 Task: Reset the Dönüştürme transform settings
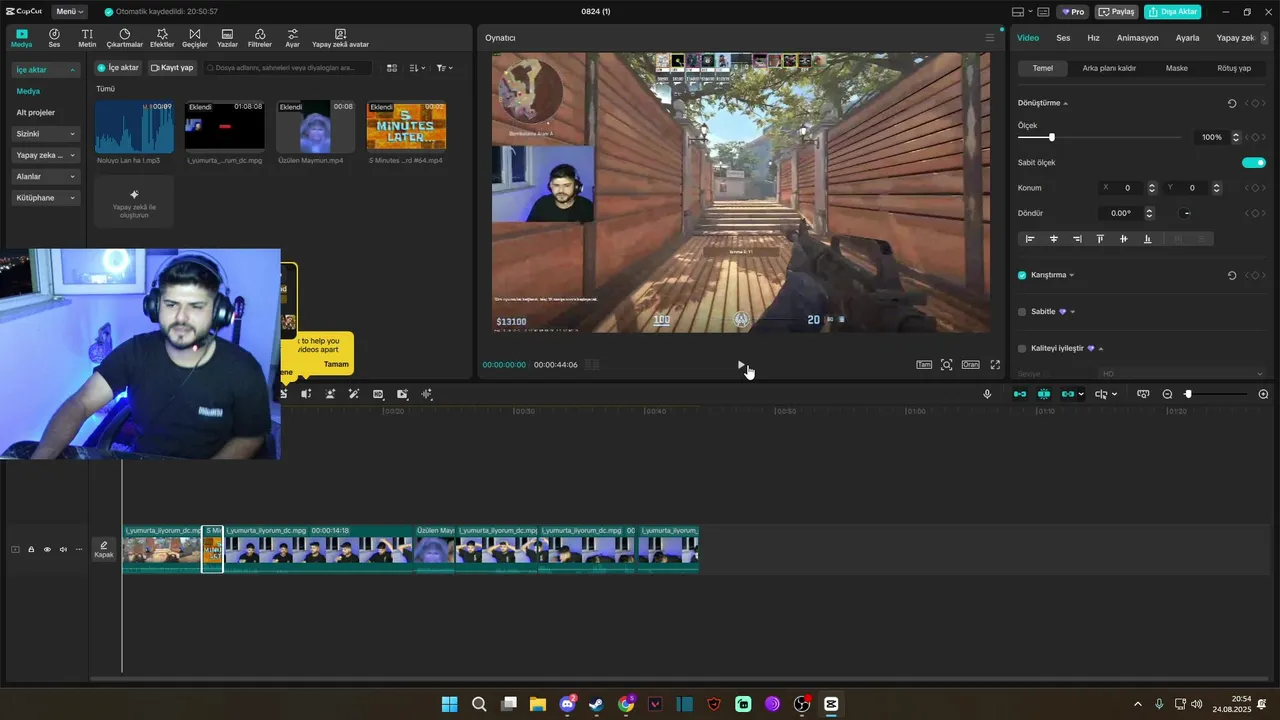(1232, 103)
